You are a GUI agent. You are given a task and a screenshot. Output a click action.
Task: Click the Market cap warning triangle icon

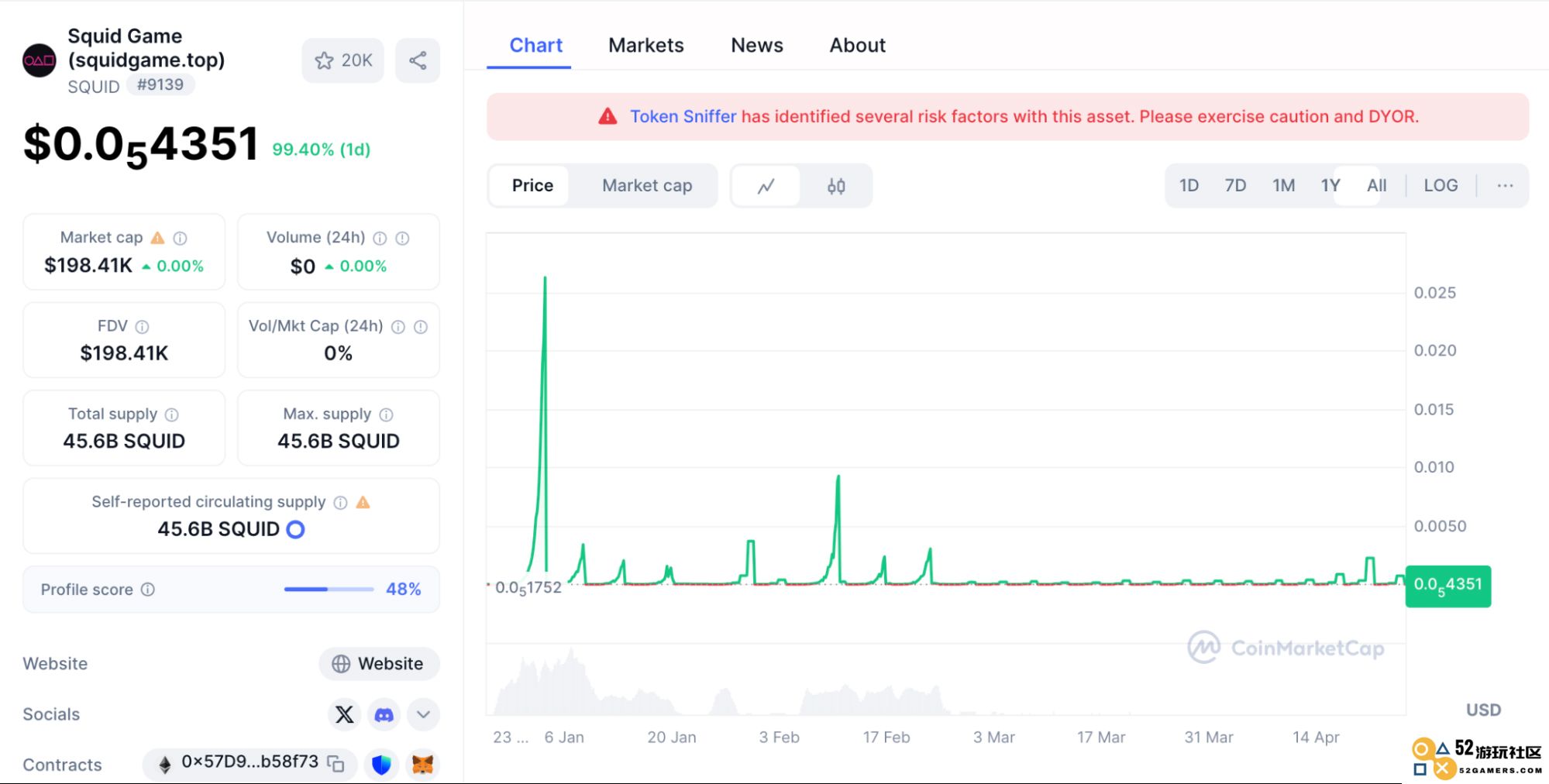pos(157,238)
